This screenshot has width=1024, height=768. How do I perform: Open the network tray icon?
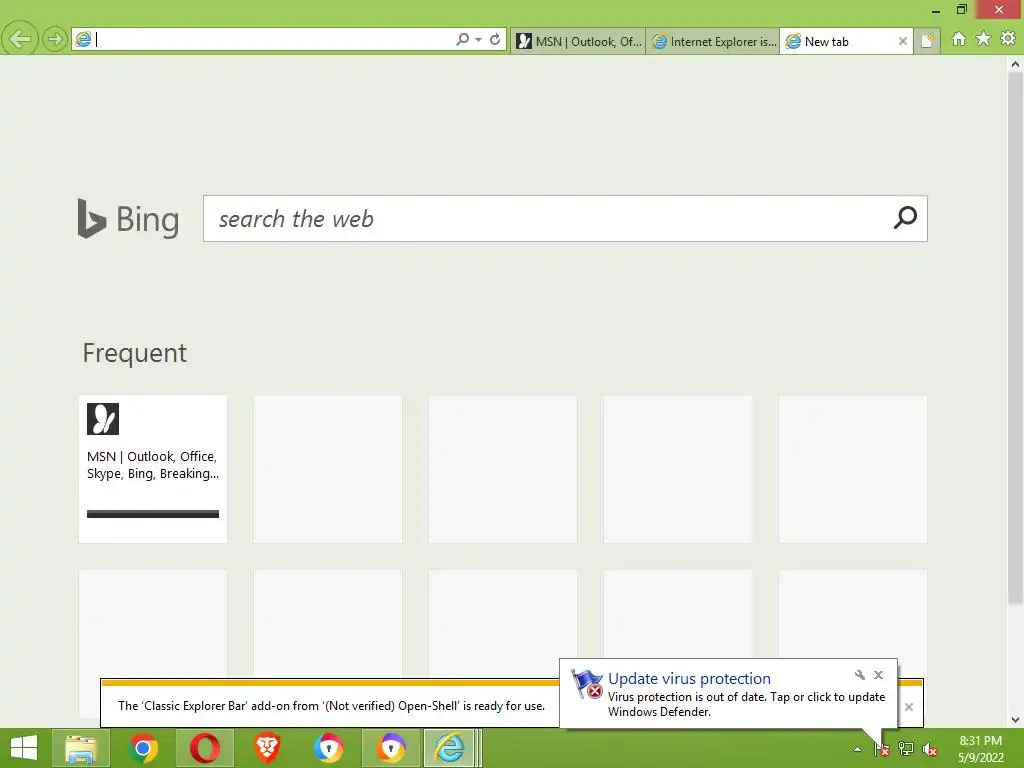(905, 750)
